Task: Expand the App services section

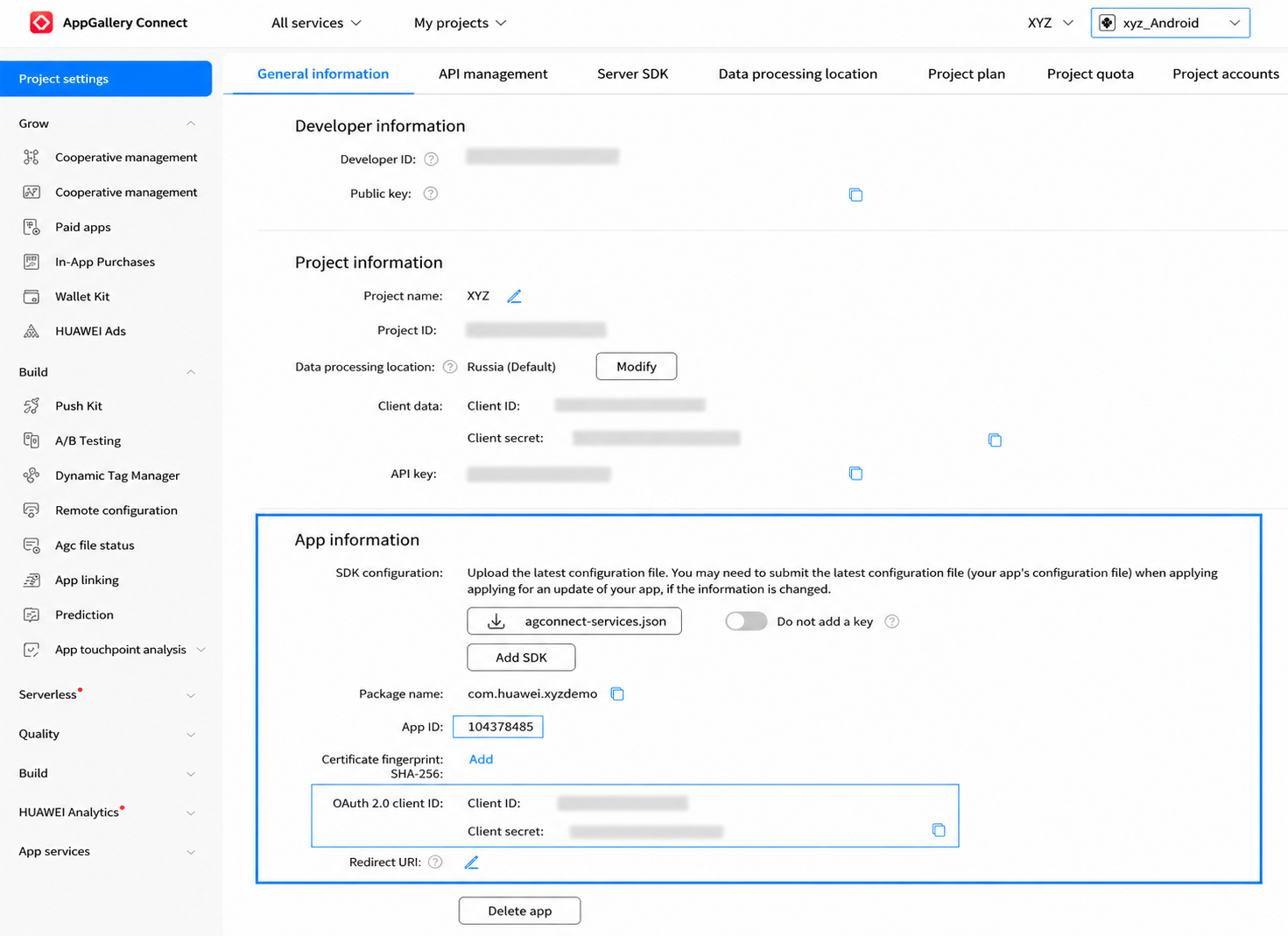Action: (191, 852)
